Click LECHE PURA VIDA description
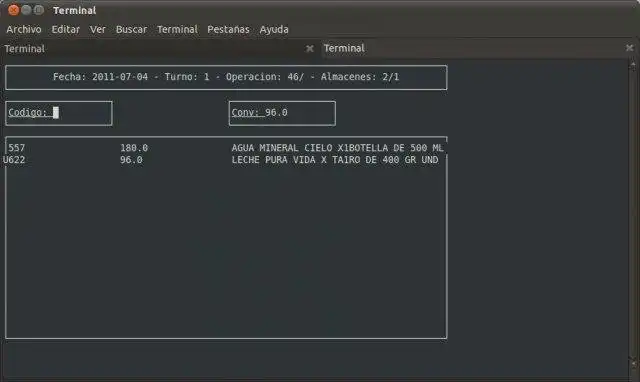This screenshot has height=382, width=640. tap(335, 160)
